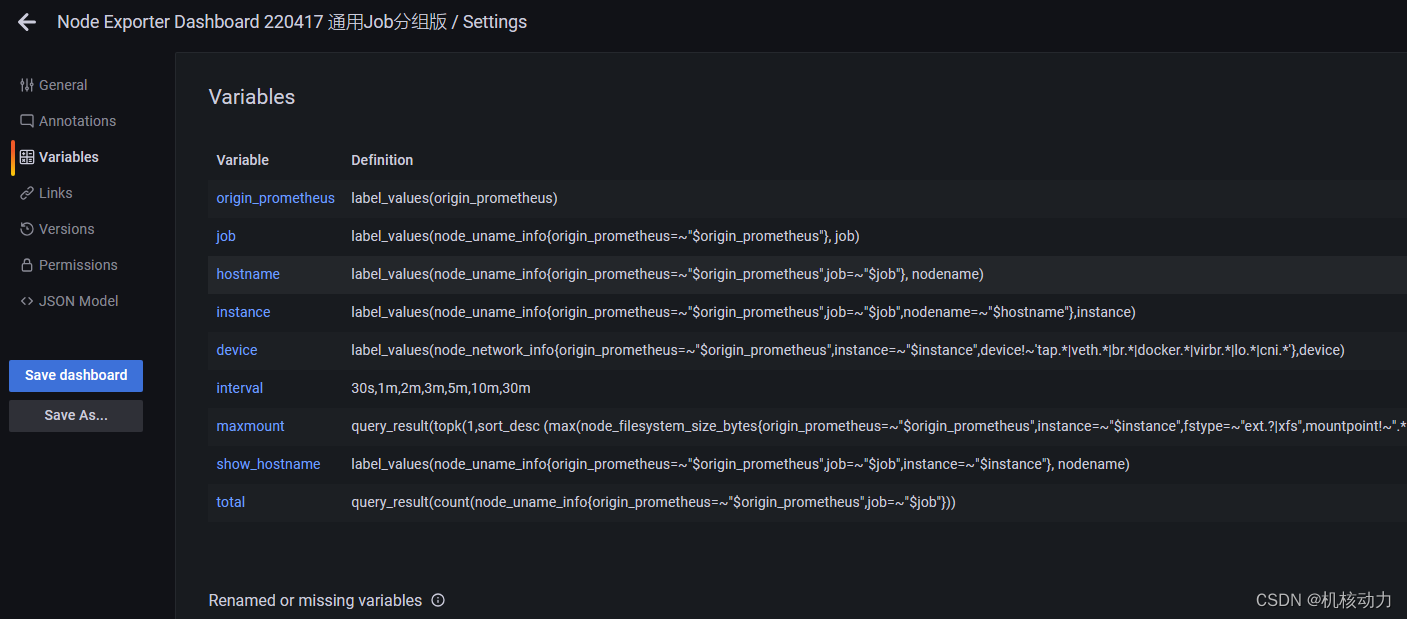Viewport: 1407px width, 619px height.
Task: Edit the hostname variable
Action: (248, 274)
